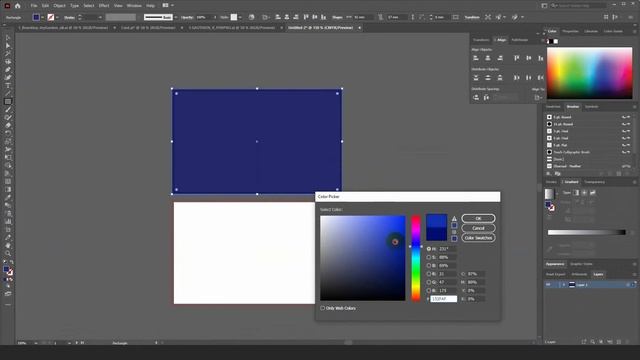Open the File menu
This screenshot has width=640, height=360.
point(34,6)
